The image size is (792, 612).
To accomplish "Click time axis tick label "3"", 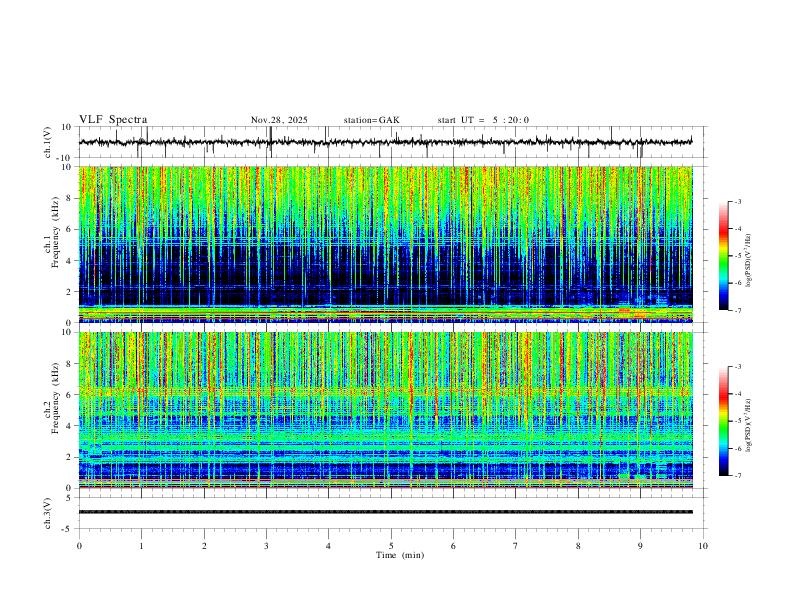I will [x=266, y=546].
